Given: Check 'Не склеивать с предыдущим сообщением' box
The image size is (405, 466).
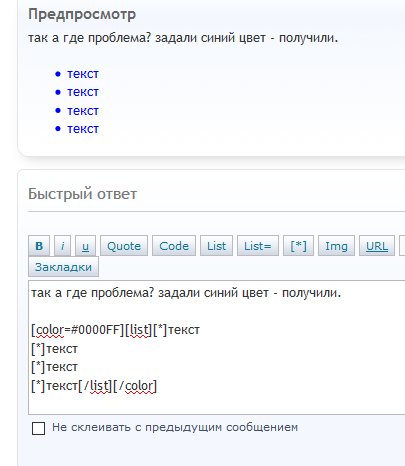Looking at the screenshot, I should click(x=38, y=428).
